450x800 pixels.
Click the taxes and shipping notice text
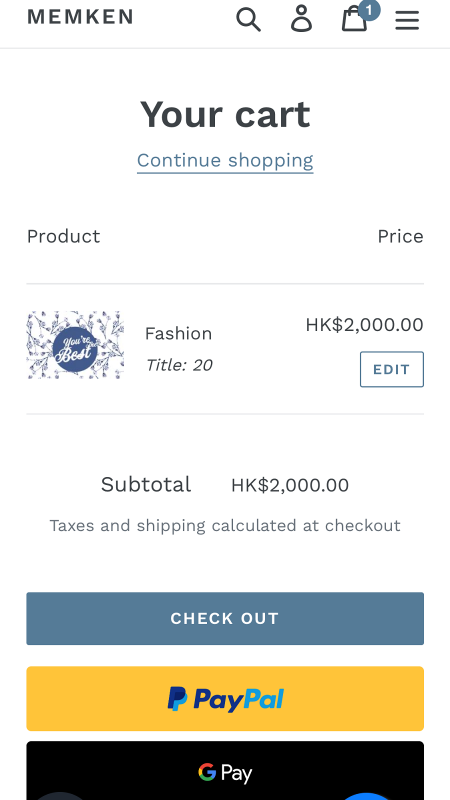click(225, 526)
